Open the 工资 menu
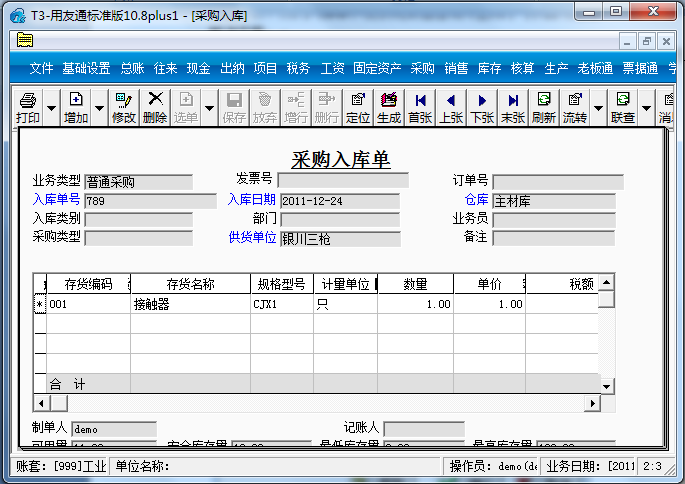 click(332, 68)
